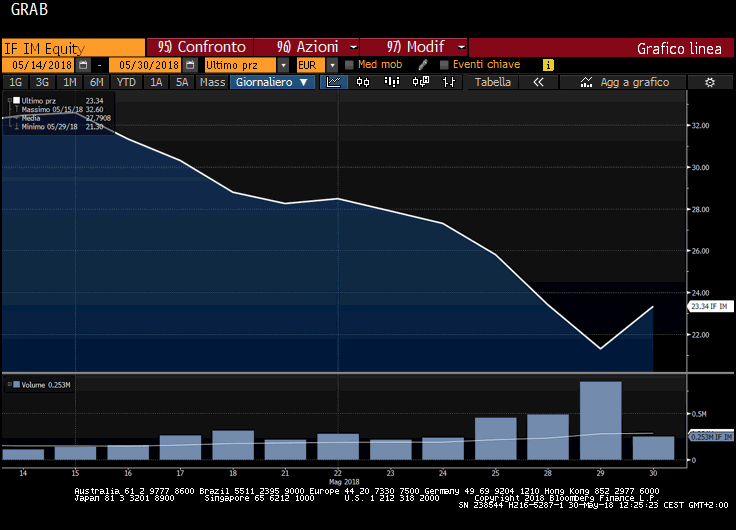Select the line chart type icon

(x=335, y=82)
